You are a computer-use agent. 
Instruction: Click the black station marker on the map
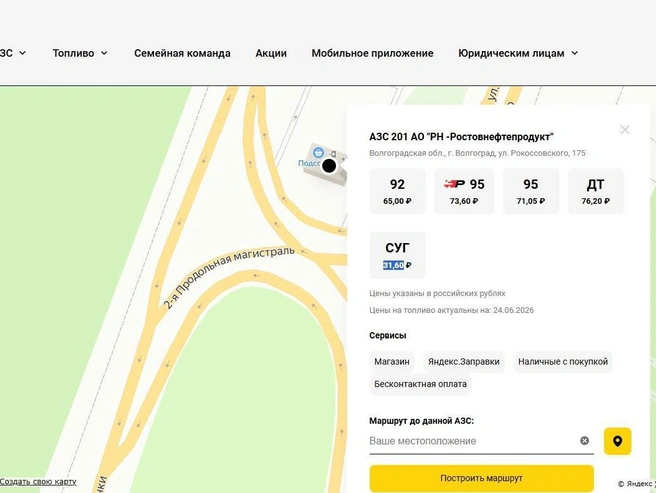click(329, 166)
